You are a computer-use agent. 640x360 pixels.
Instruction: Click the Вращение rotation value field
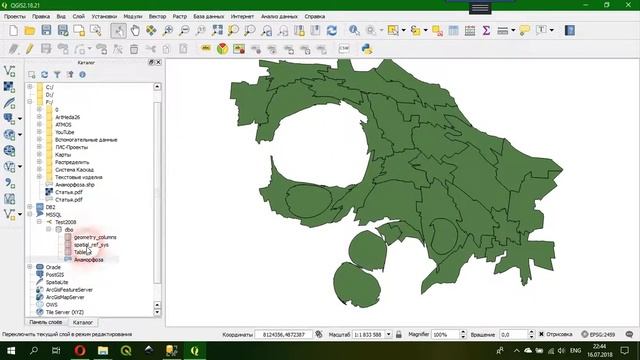pyautogui.click(x=514, y=334)
